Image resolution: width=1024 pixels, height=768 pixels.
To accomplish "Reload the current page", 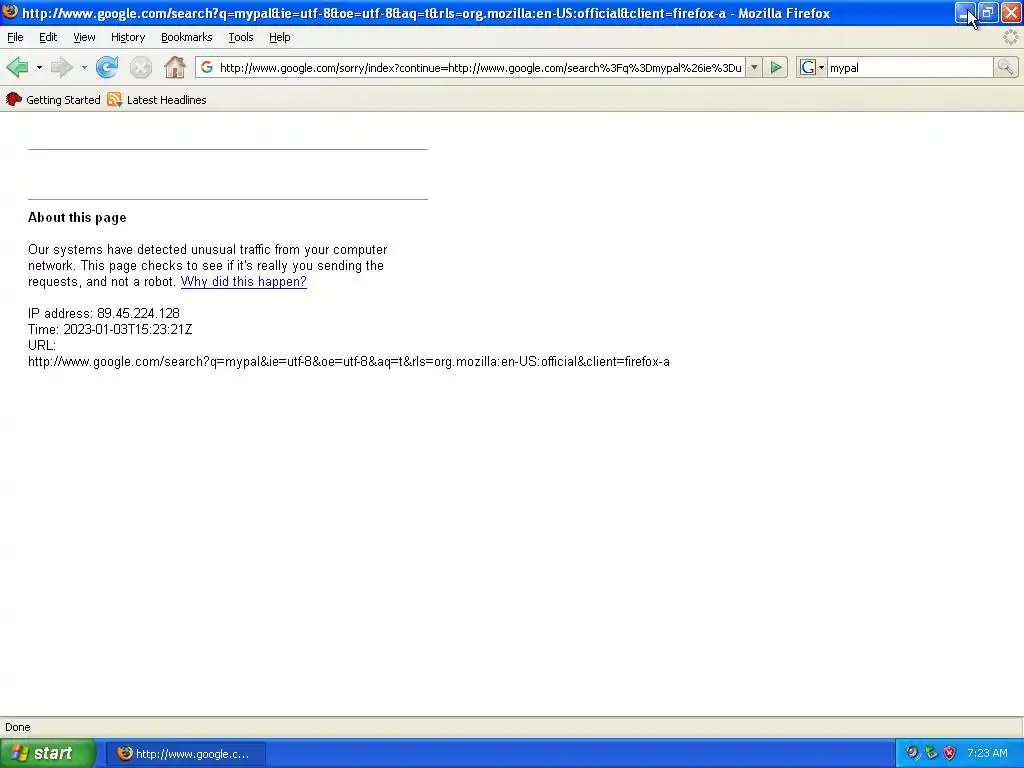I will [107, 67].
